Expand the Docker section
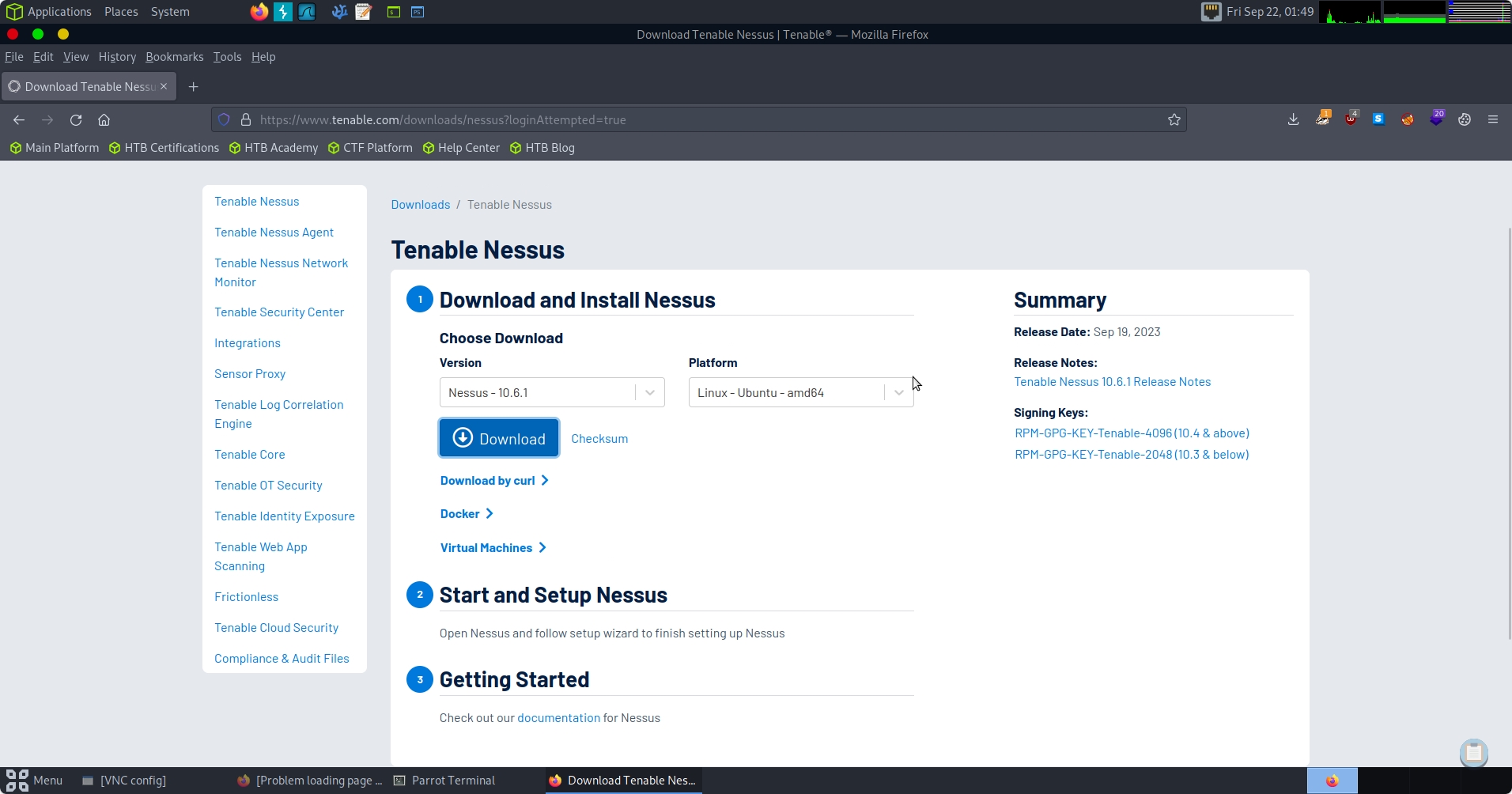Screen dimensions: 1512x794 pyautogui.click(x=467, y=513)
